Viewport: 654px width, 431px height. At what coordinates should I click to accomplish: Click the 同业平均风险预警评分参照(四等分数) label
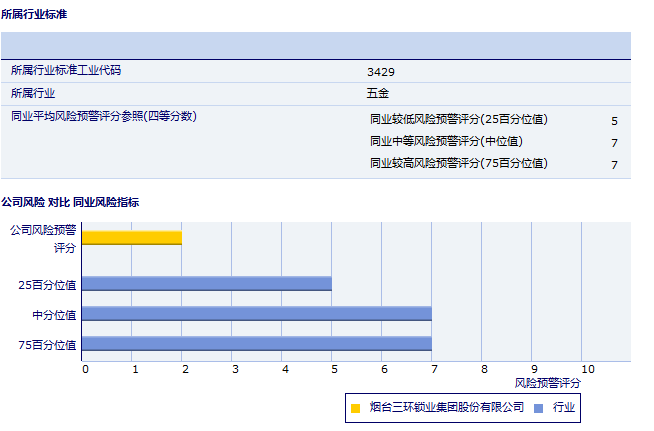[103, 116]
